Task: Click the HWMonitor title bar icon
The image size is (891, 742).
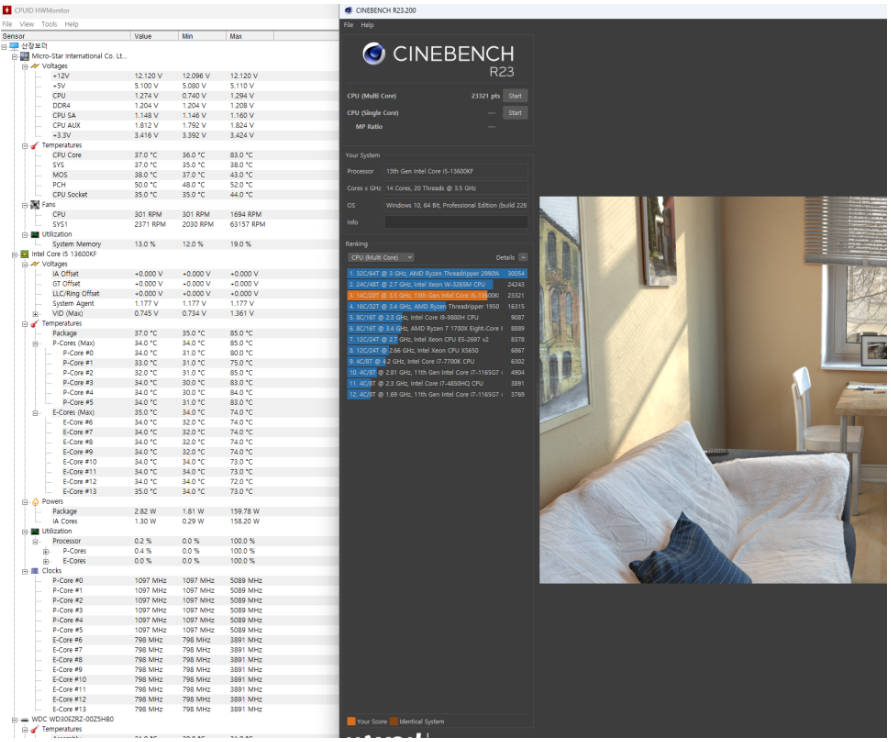Action: [x=7, y=10]
